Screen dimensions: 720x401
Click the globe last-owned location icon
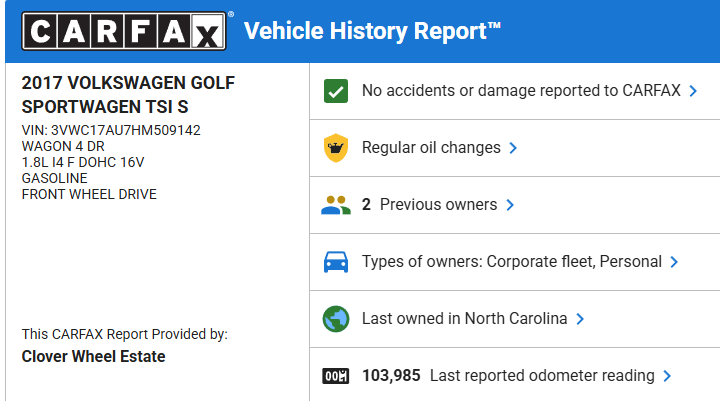(x=336, y=319)
